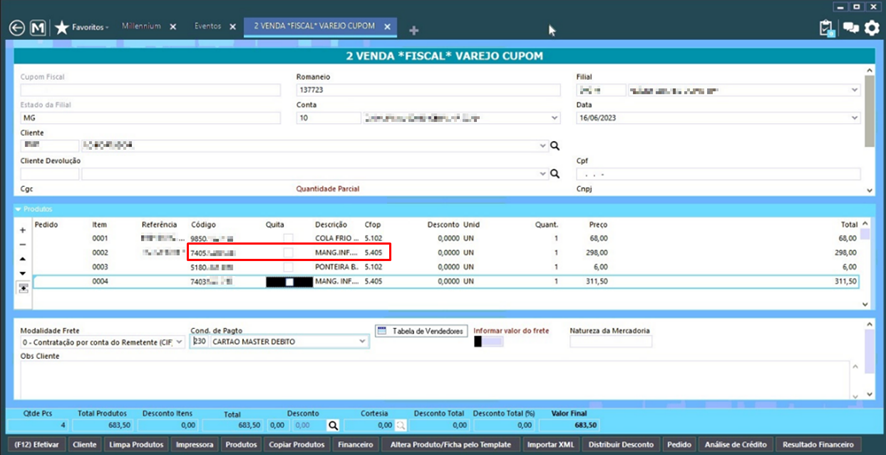
Task: Click the Desconto search magnifier icon
Action: point(334,425)
